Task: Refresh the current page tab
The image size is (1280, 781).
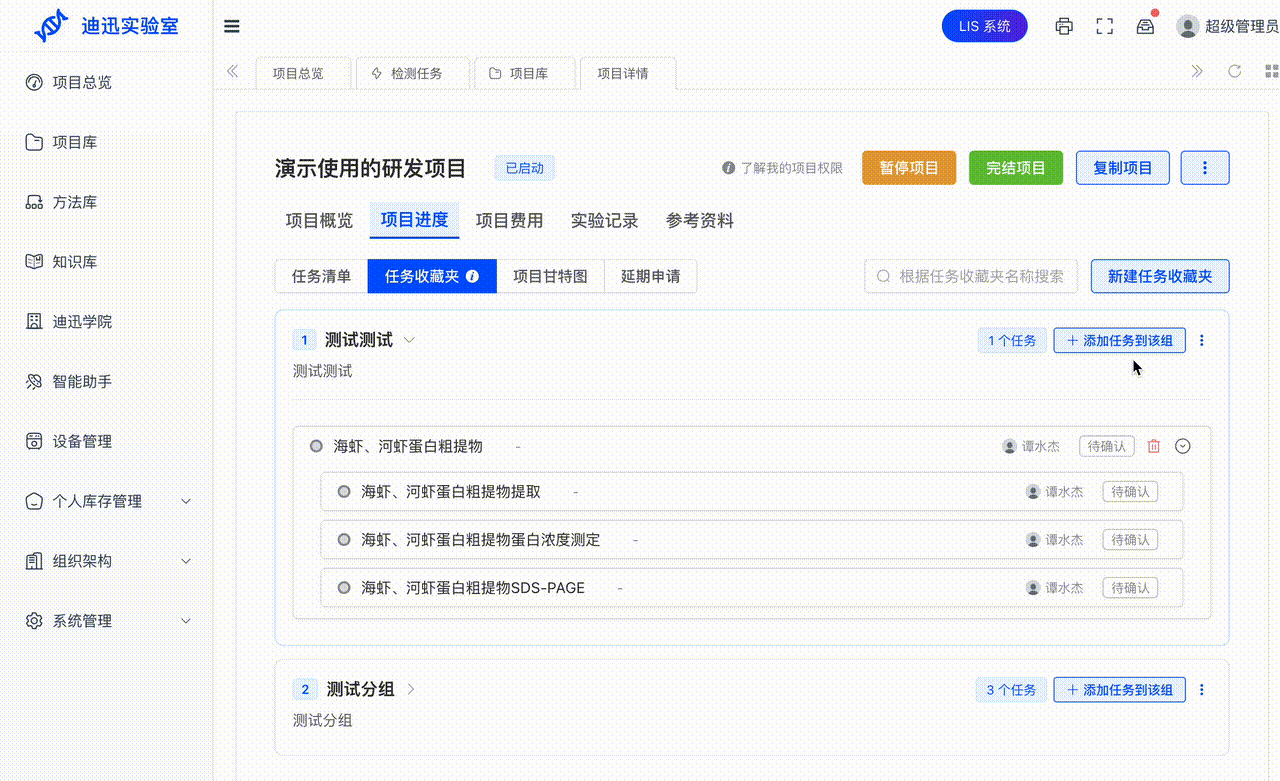Action: click(1235, 71)
